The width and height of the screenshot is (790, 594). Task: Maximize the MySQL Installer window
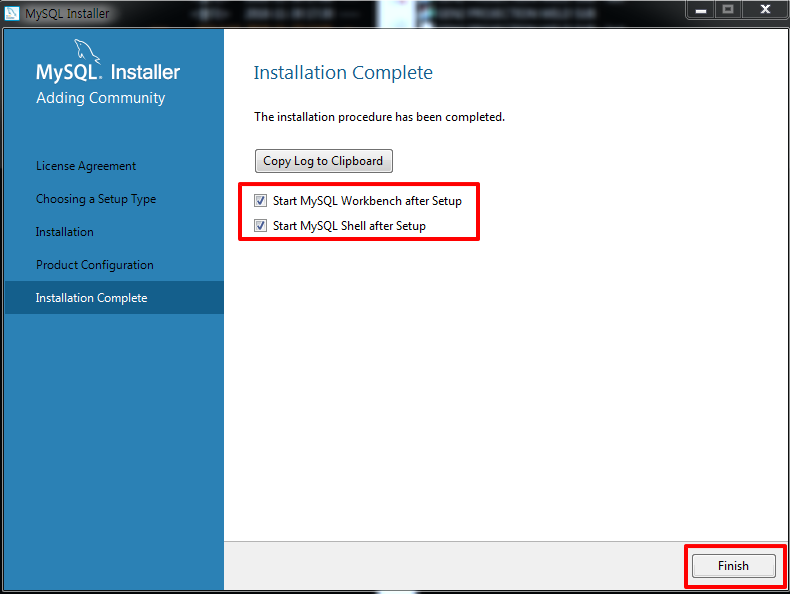click(x=728, y=10)
